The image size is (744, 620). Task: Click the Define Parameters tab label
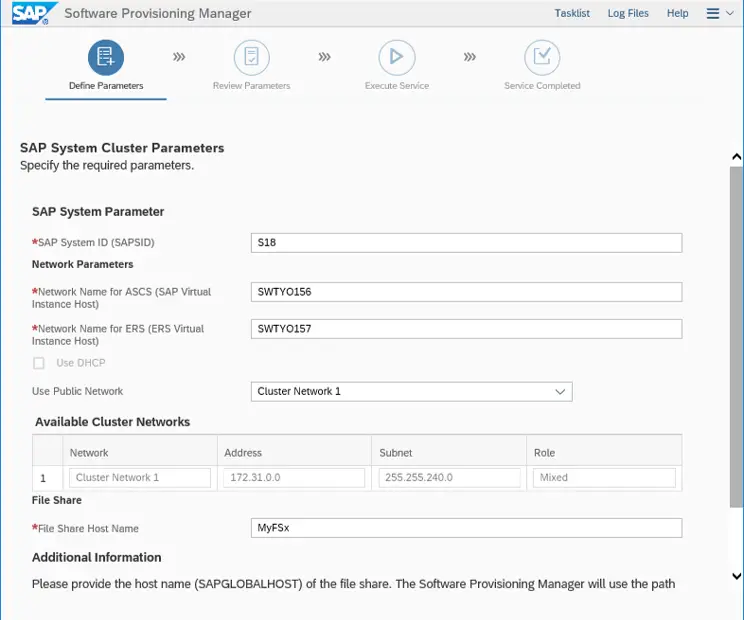coord(106,86)
